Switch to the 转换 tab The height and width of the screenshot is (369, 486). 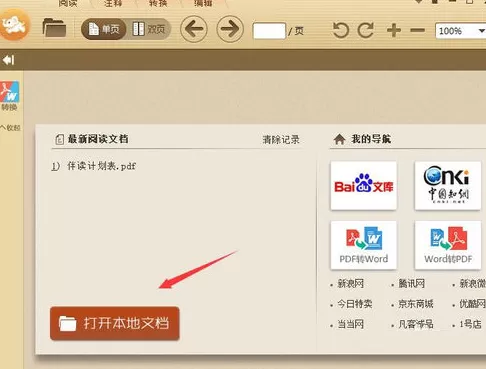(158, 3)
